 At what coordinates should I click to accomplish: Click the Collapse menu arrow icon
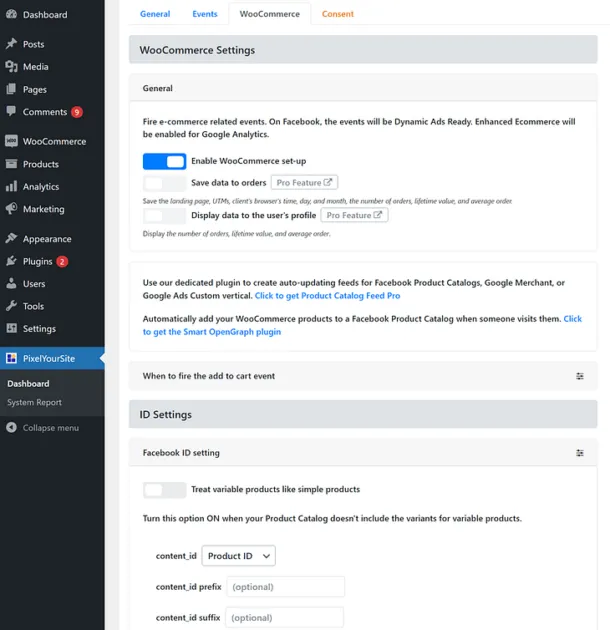click(11, 428)
